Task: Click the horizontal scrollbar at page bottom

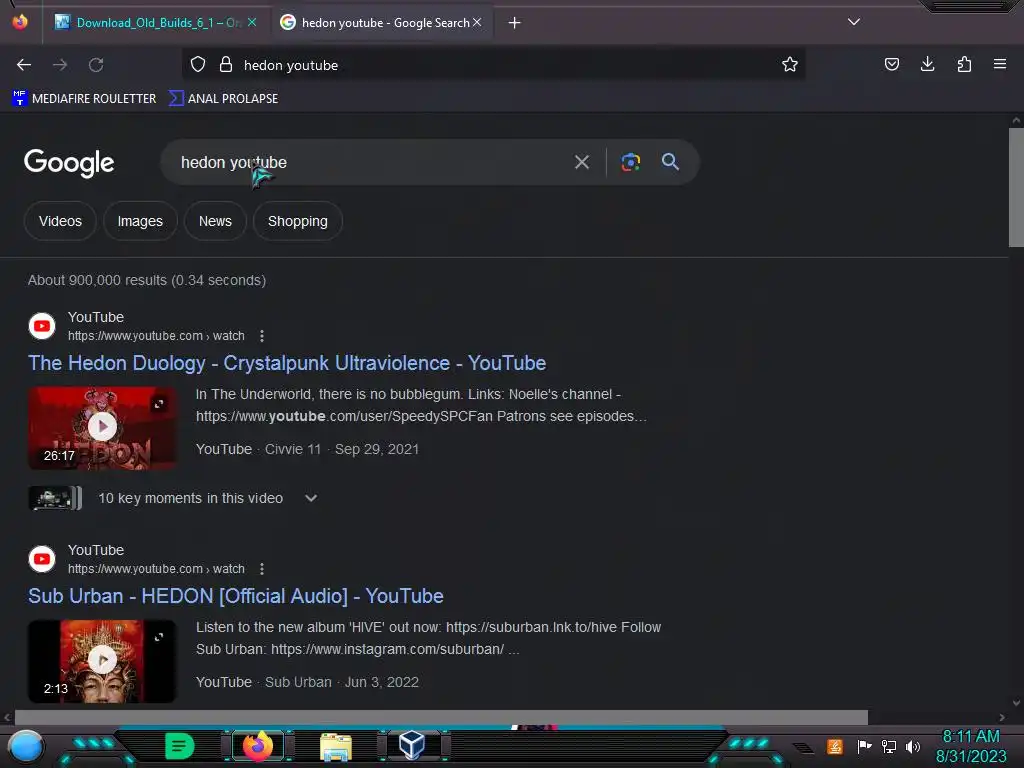Action: point(441,717)
